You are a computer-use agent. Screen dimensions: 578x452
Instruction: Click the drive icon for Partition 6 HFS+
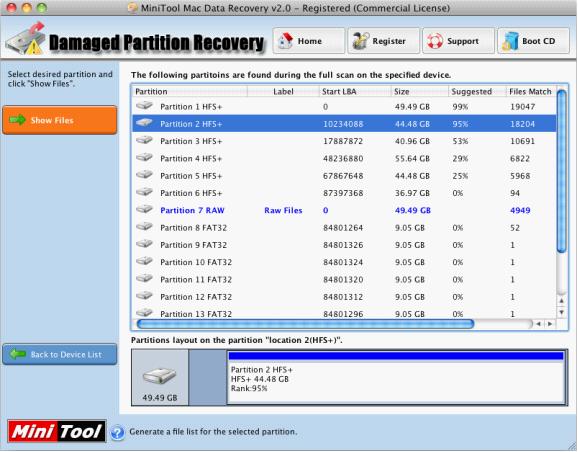click(x=144, y=192)
